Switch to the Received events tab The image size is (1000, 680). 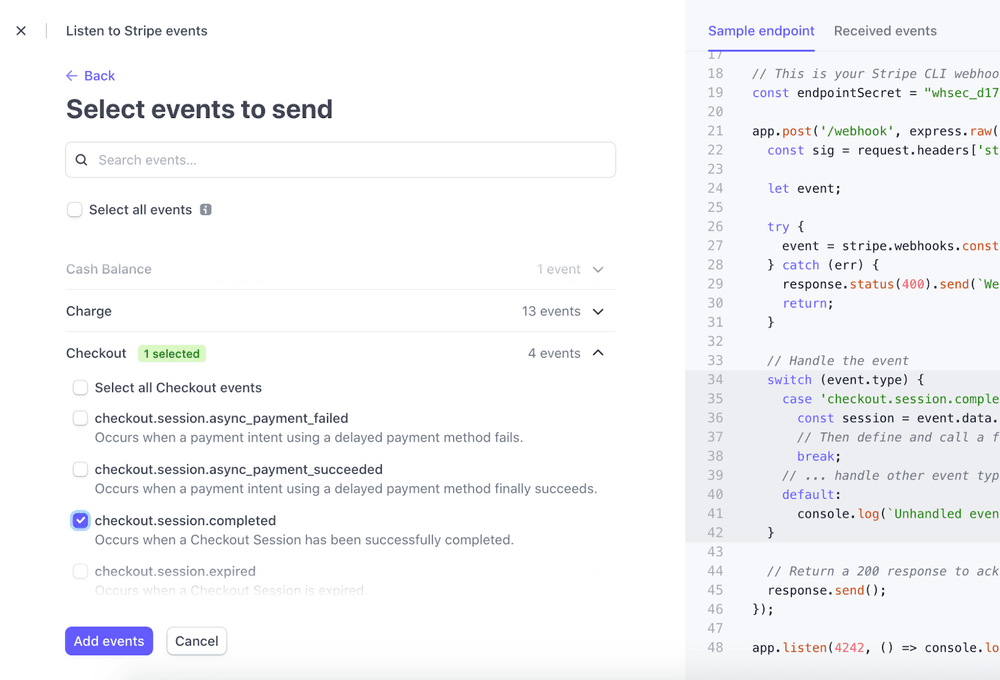pyautogui.click(x=885, y=31)
